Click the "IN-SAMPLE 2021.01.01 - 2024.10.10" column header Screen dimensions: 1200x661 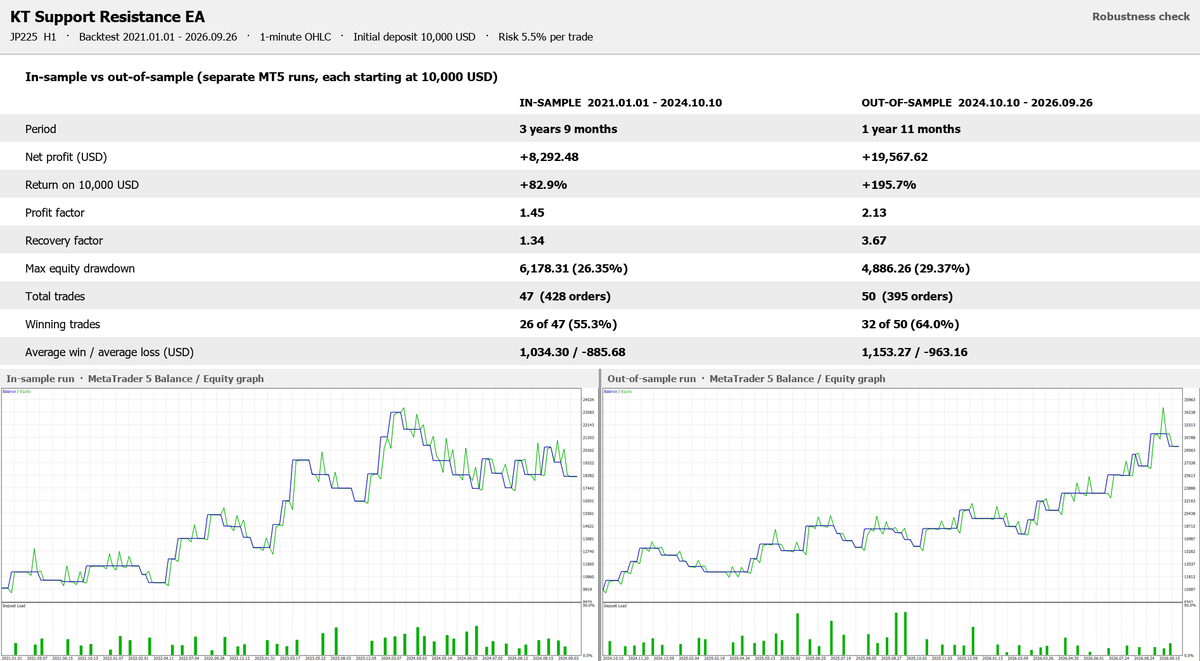[x=618, y=103]
